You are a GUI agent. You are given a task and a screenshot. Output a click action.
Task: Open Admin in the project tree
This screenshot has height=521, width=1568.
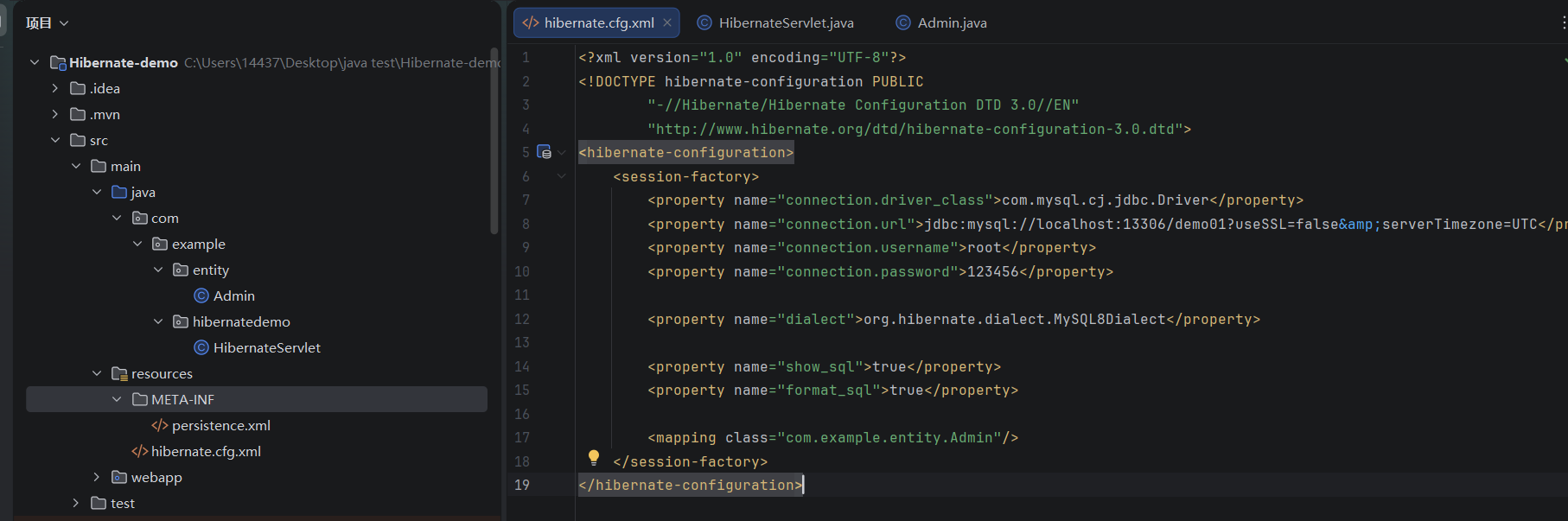click(234, 295)
